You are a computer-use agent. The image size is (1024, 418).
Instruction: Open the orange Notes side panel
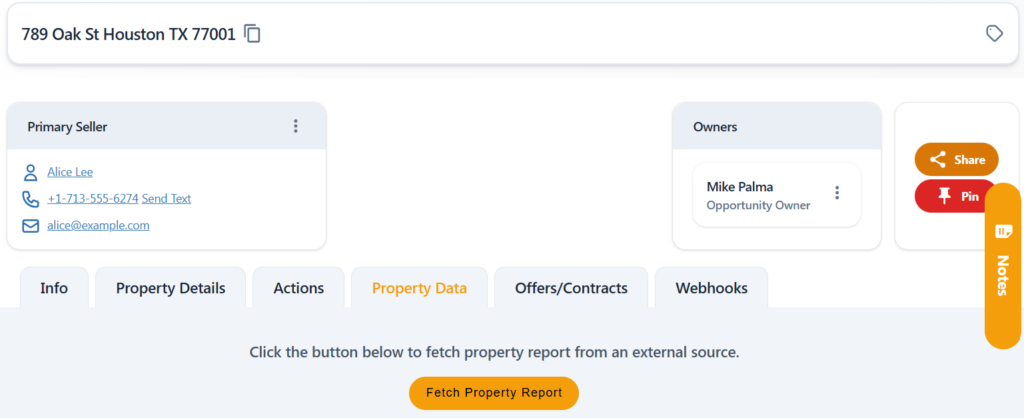click(x=1002, y=266)
